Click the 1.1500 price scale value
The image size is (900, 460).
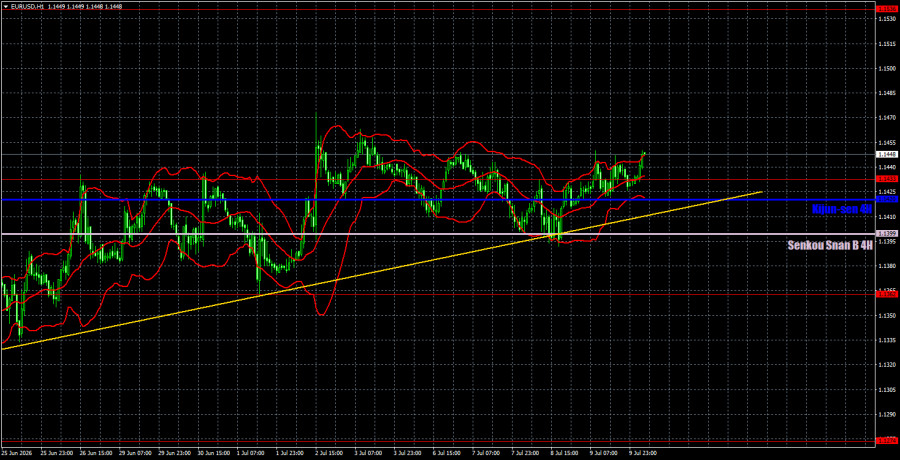pos(887,68)
